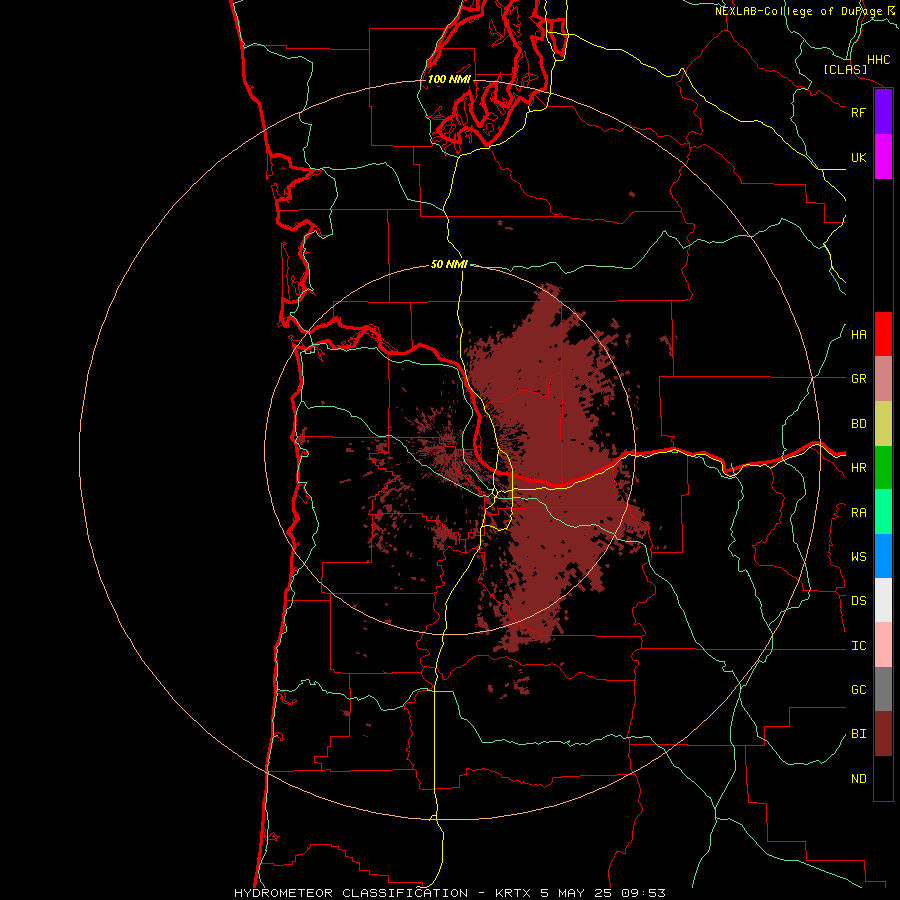This screenshot has height=900, width=900.
Task: Pick the HR green legend swatch
Action: 883,468
